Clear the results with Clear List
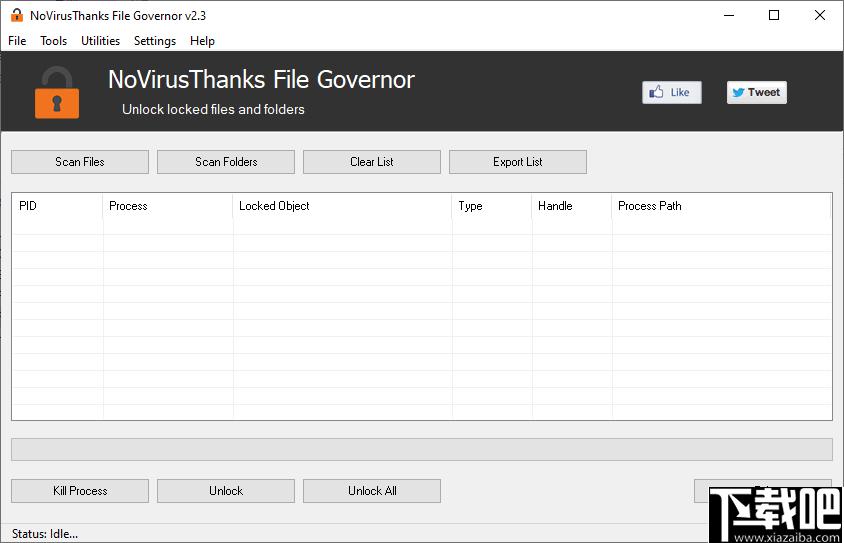844x543 pixels. [x=372, y=162]
